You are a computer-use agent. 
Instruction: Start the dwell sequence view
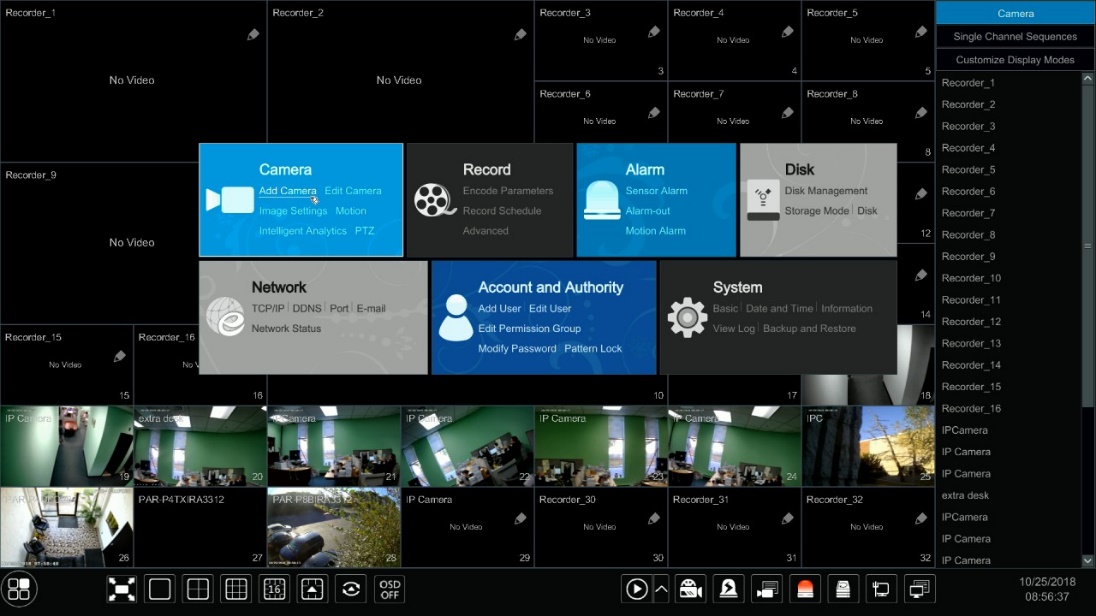point(351,589)
